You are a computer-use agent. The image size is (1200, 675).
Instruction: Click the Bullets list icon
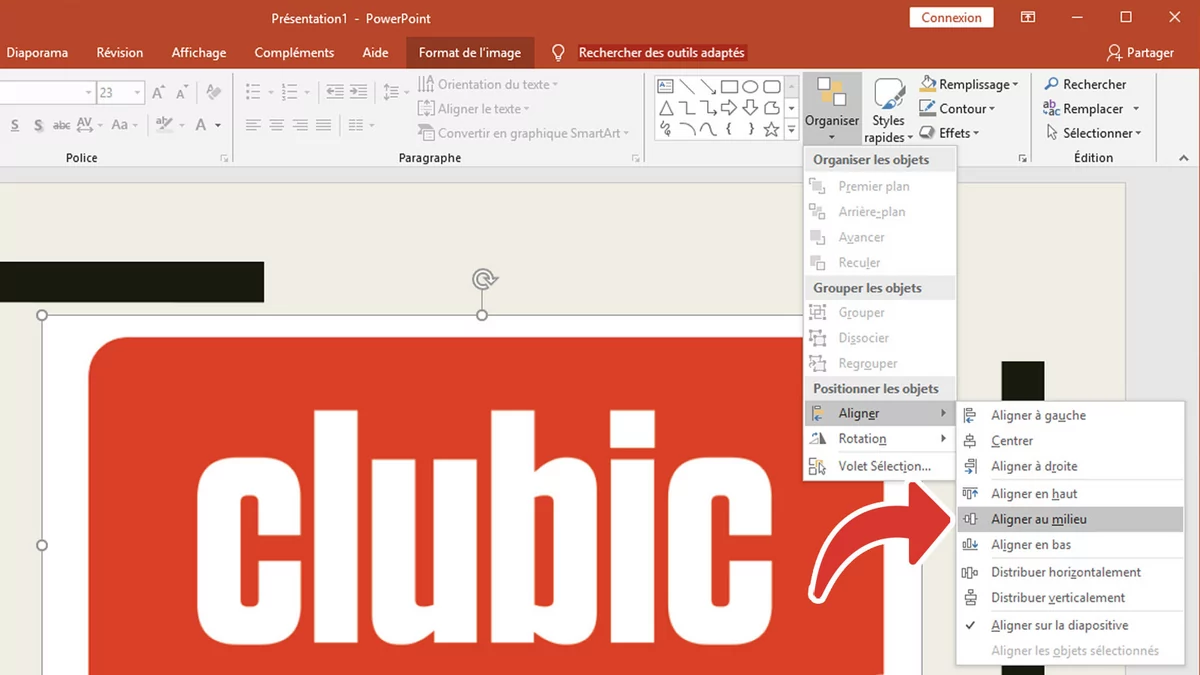coord(253,92)
